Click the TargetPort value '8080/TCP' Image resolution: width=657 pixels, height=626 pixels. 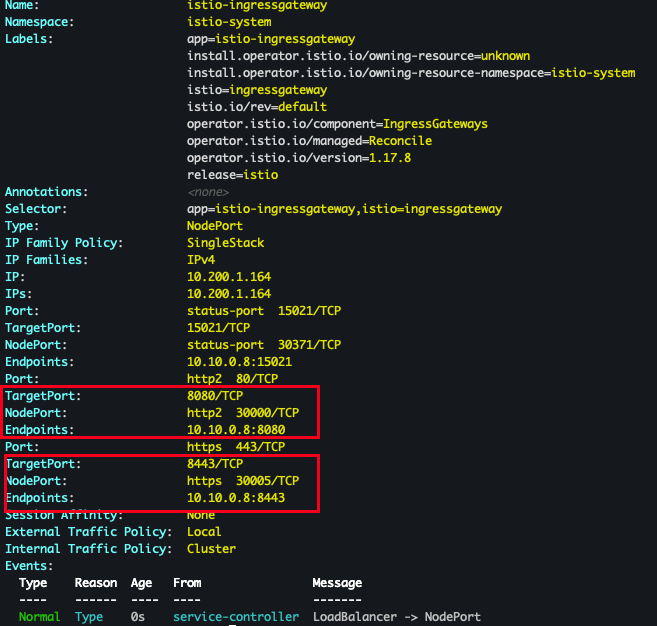(x=215, y=396)
